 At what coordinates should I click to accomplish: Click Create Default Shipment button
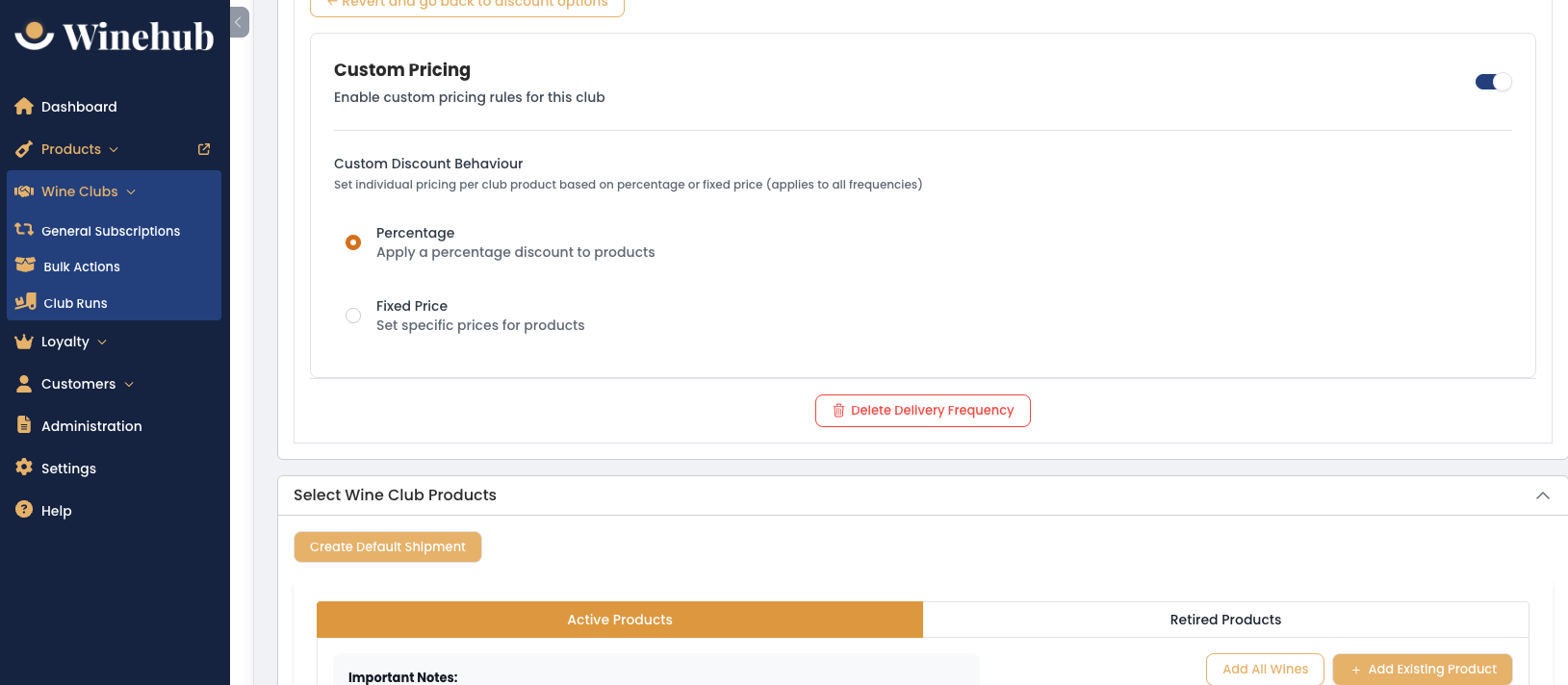point(388,546)
